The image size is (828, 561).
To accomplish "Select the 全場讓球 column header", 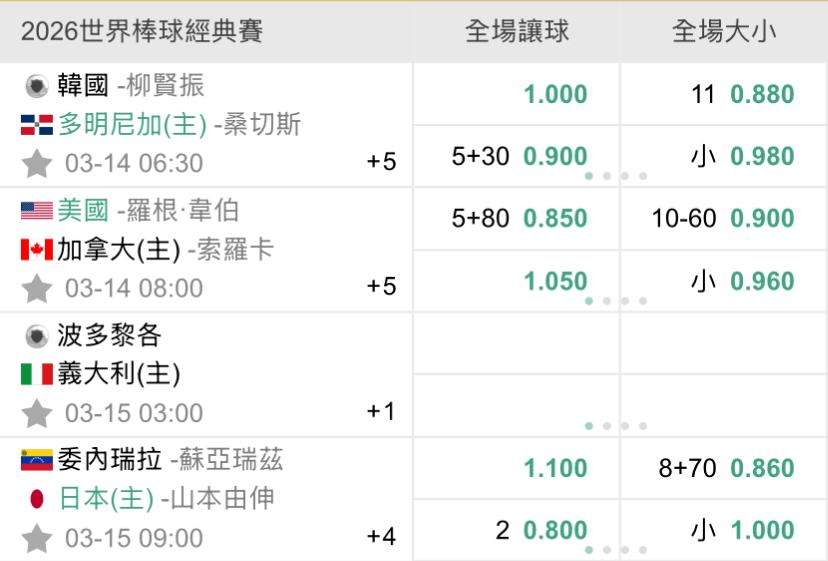I will tap(517, 32).
